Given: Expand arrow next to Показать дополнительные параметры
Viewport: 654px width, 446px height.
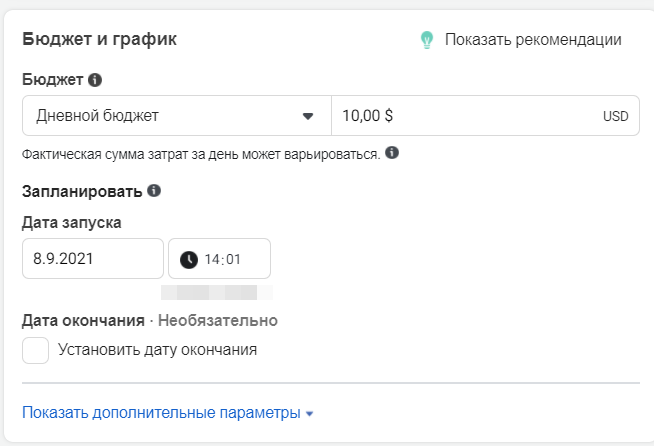Looking at the screenshot, I should coord(310,413).
